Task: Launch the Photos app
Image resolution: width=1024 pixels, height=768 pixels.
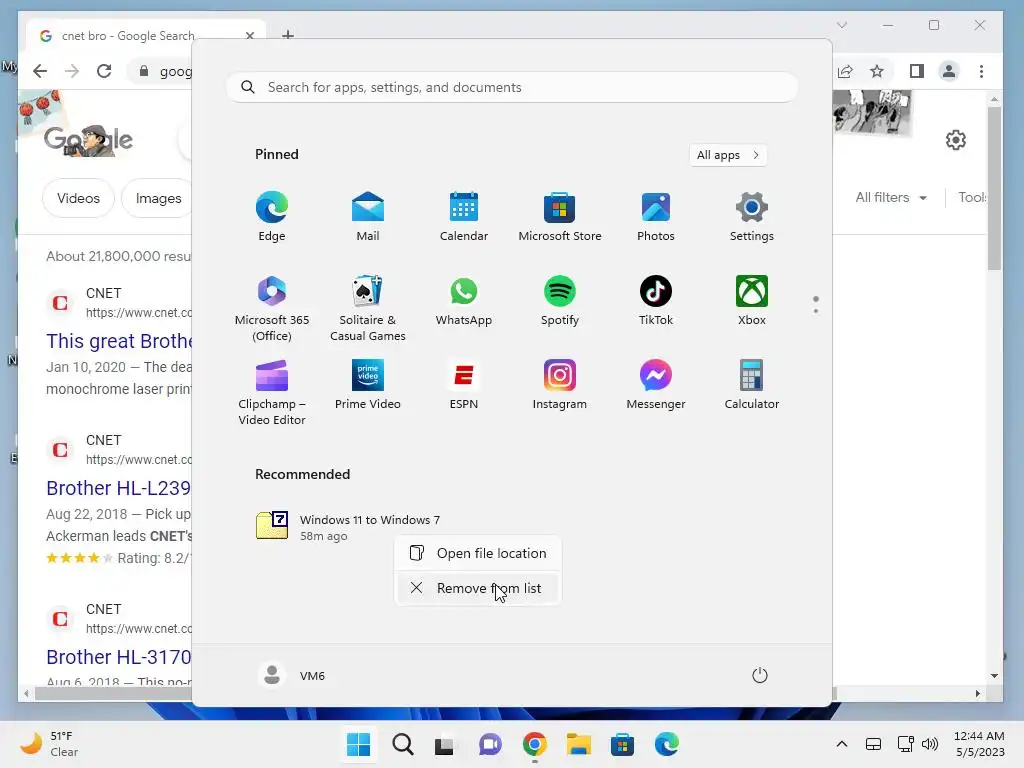Action: pyautogui.click(x=656, y=217)
